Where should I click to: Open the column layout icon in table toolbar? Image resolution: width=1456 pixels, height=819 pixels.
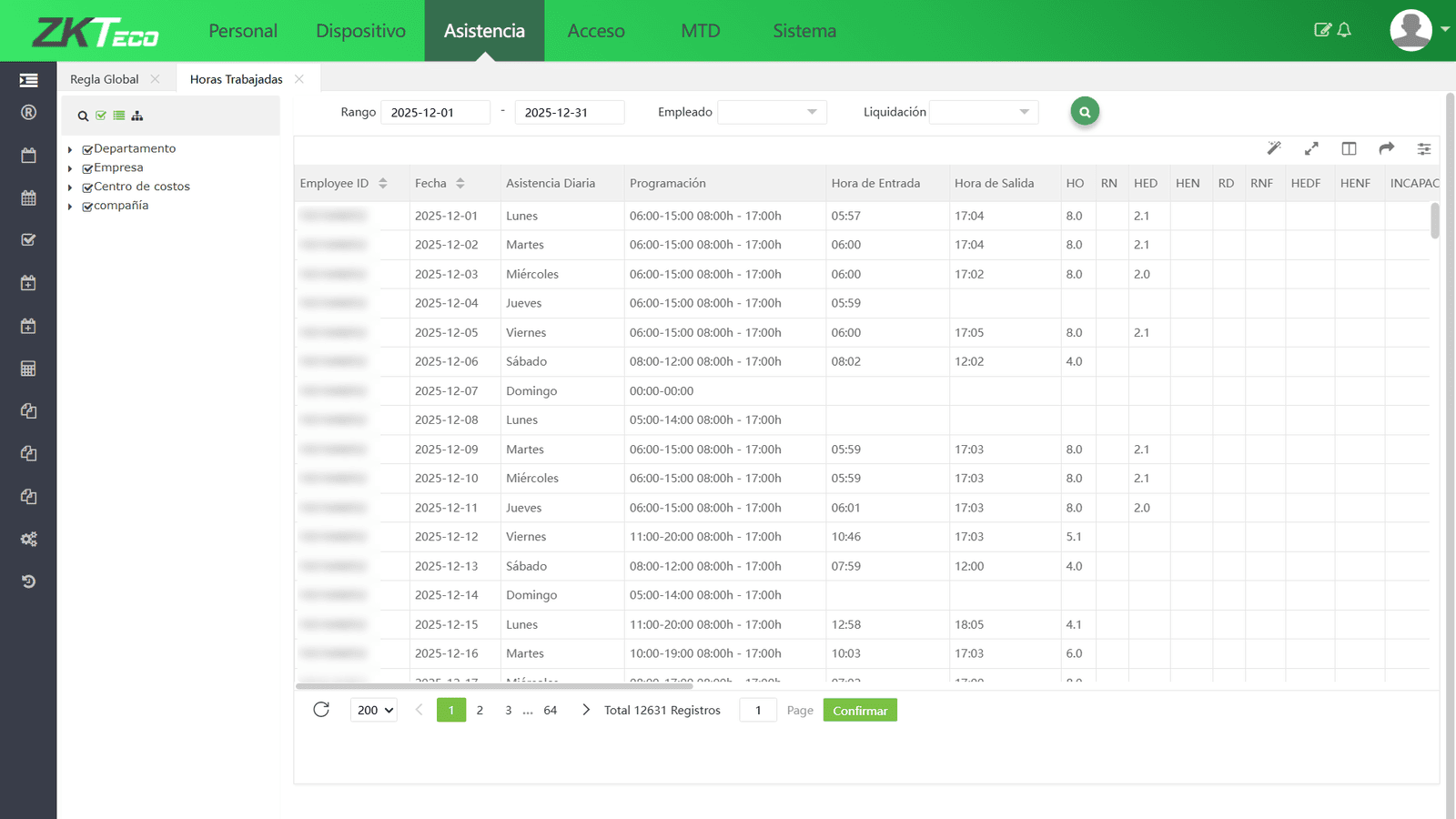click(x=1349, y=148)
